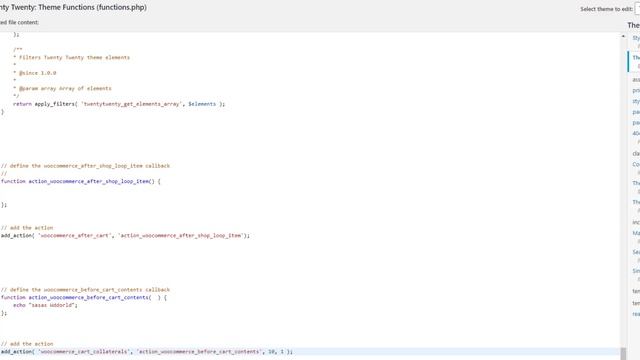Open the readme.txt file link
Screen dimensions: 640x360
[636, 314]
